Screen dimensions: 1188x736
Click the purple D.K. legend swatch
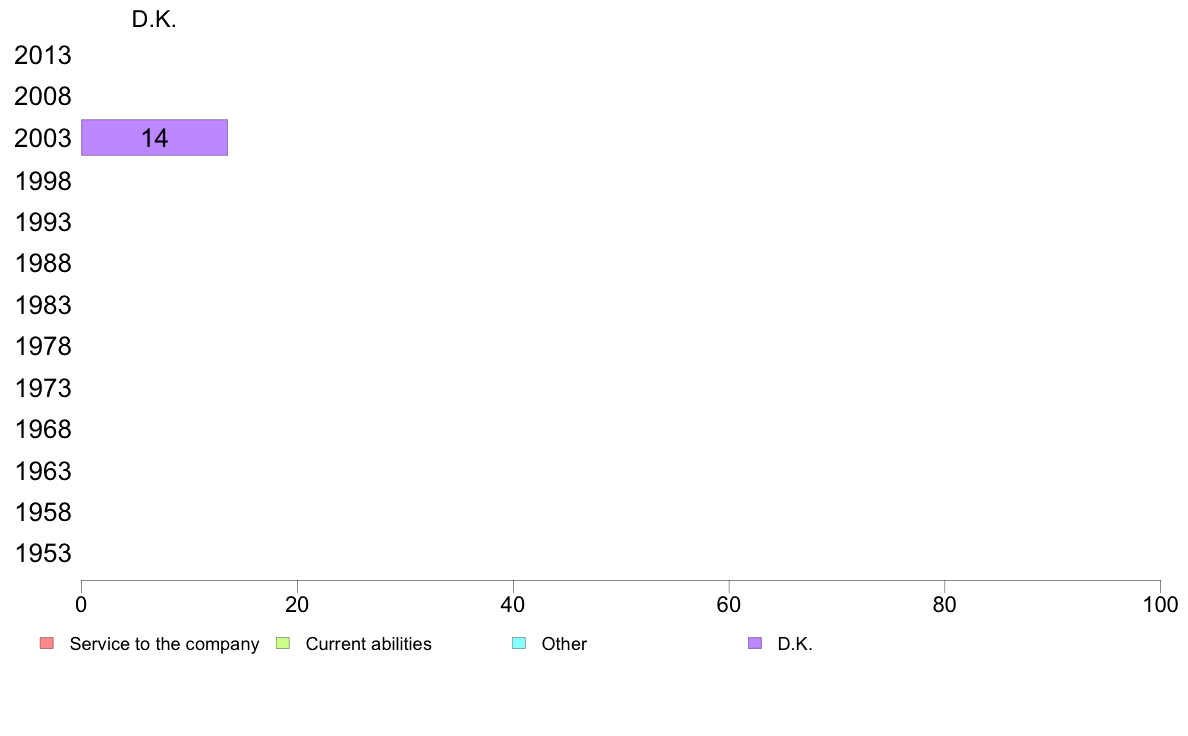[754, 643]
